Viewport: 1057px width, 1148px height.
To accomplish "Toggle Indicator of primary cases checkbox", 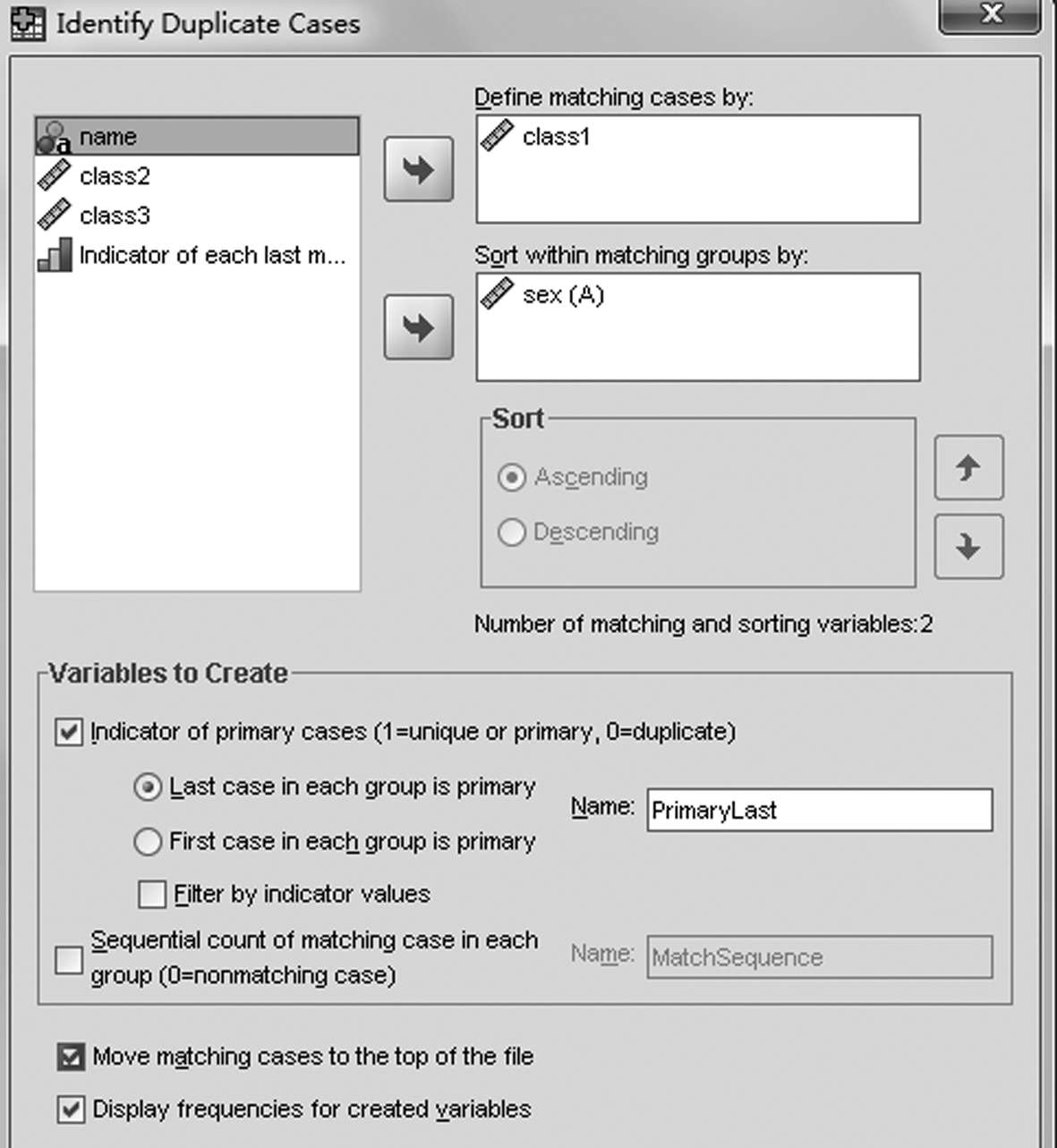I will (69, 733).
